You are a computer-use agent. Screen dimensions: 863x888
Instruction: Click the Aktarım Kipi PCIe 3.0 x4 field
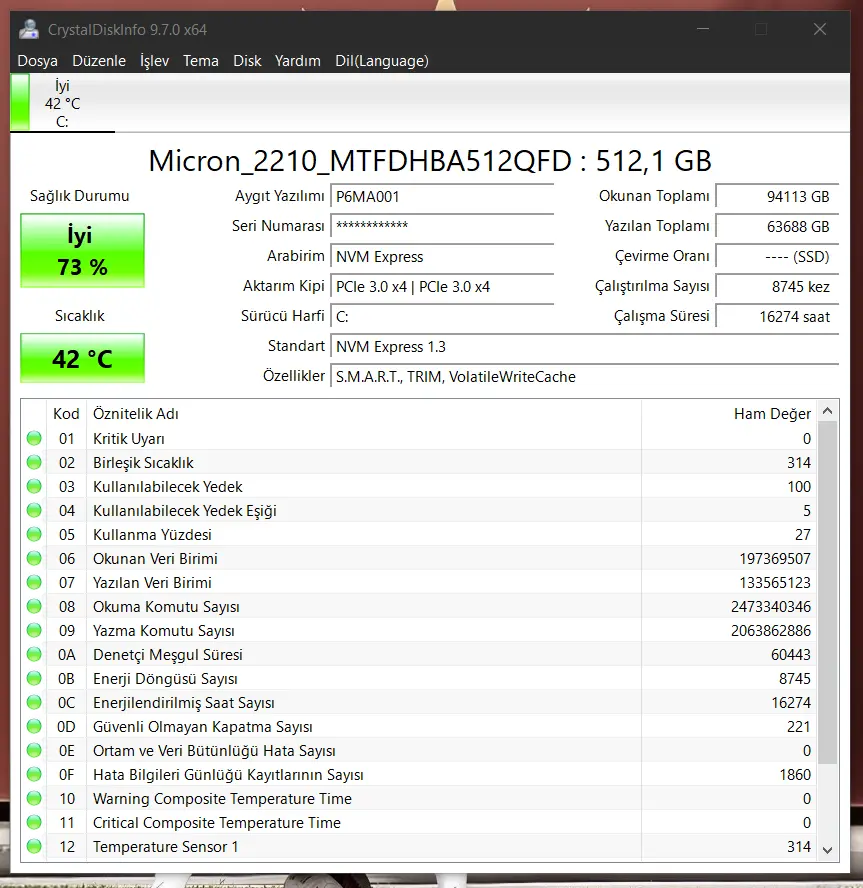pos(442,287)
